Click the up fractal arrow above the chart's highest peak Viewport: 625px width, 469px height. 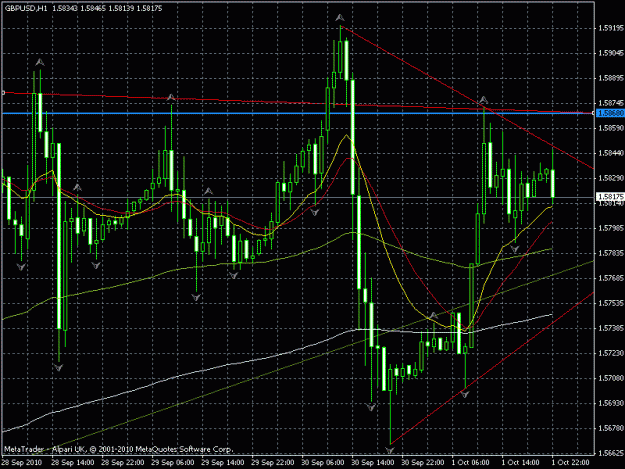pyautogui.click(x=340, y=18)
